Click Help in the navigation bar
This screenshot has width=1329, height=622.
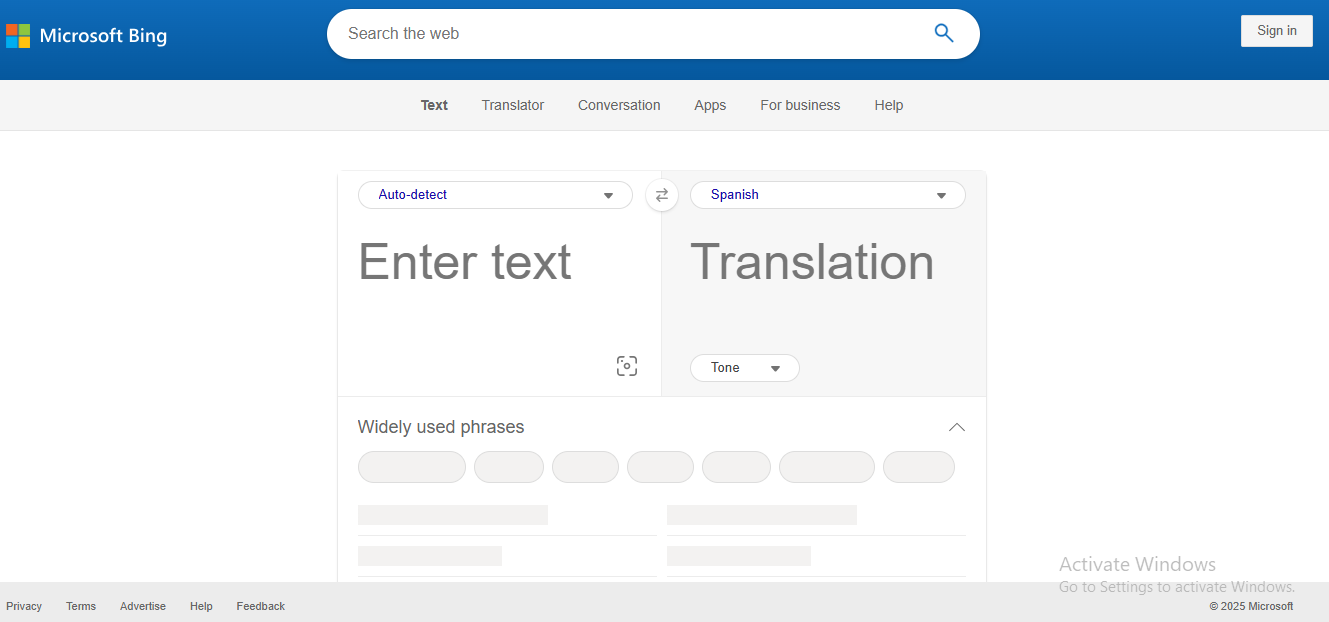(x=888, y=105)
